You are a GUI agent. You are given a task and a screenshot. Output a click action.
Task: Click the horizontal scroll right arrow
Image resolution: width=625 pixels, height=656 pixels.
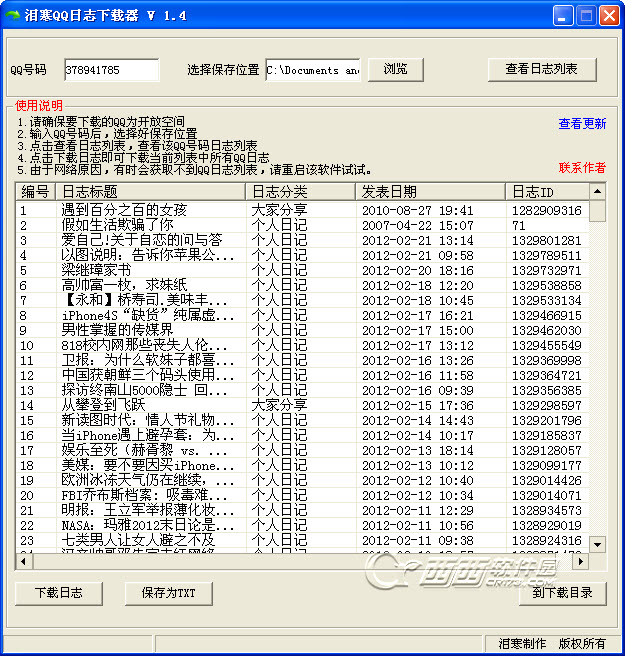pos(581,561)
